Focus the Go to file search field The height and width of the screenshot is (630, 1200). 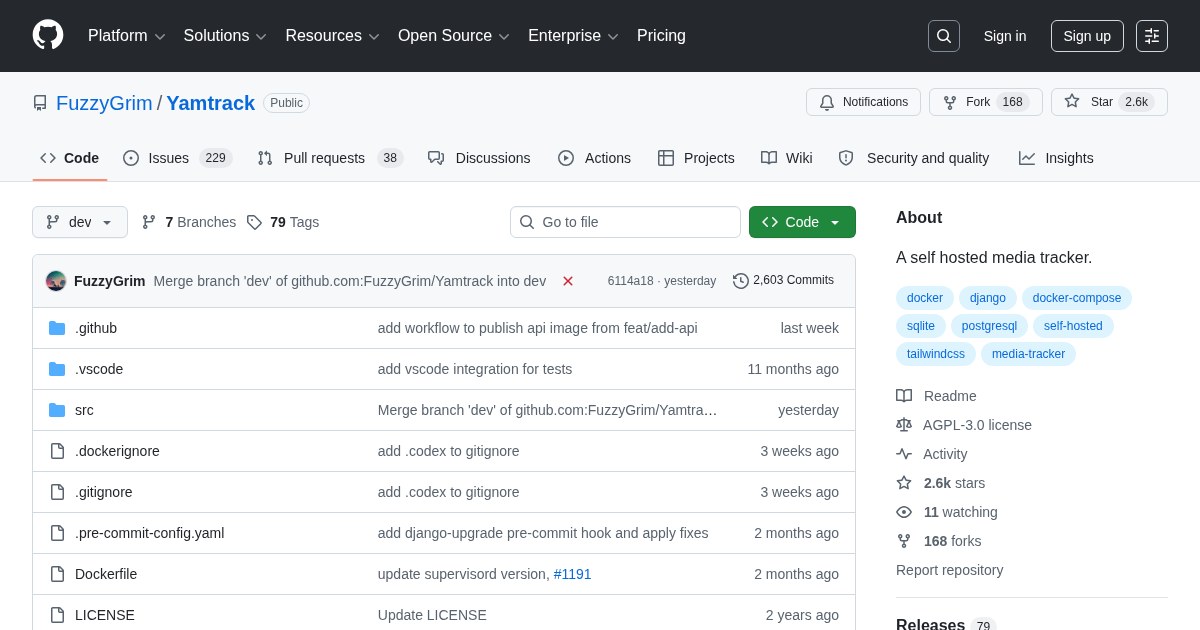[x=625, y=222]
